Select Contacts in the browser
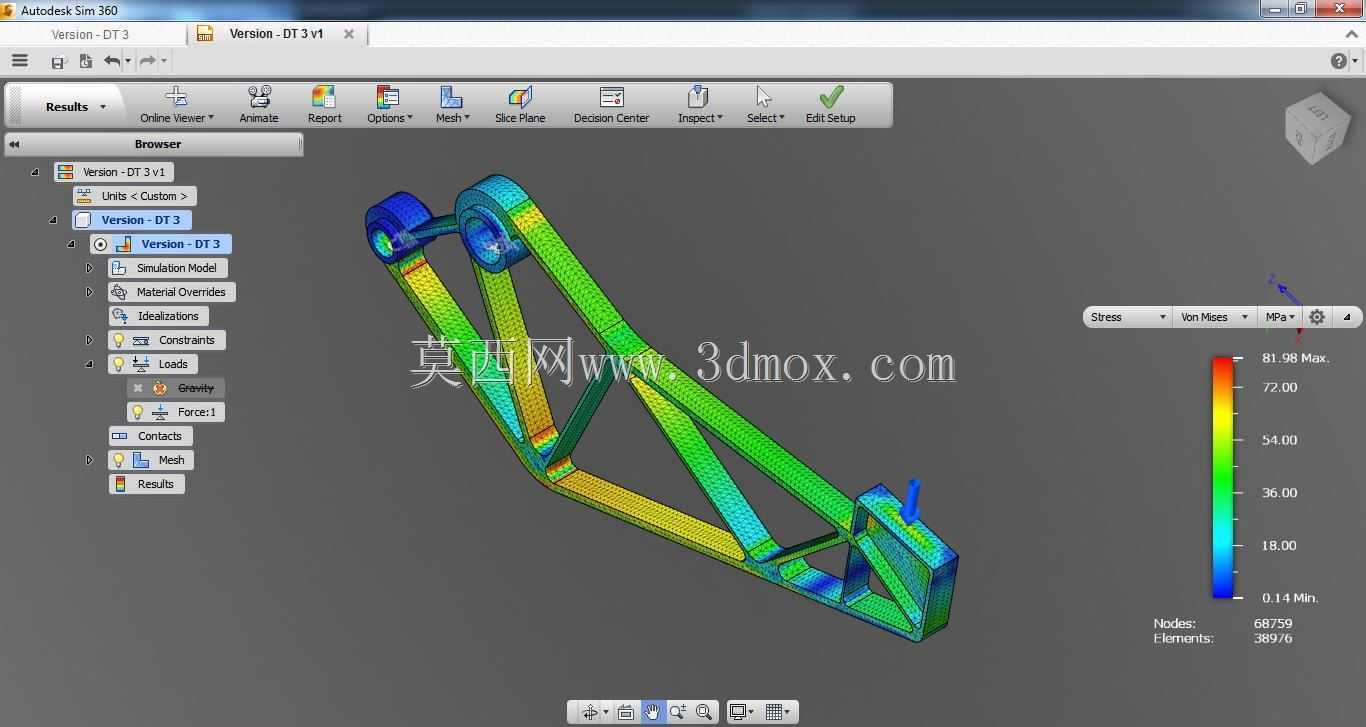1366x727 pixels. 150,436
